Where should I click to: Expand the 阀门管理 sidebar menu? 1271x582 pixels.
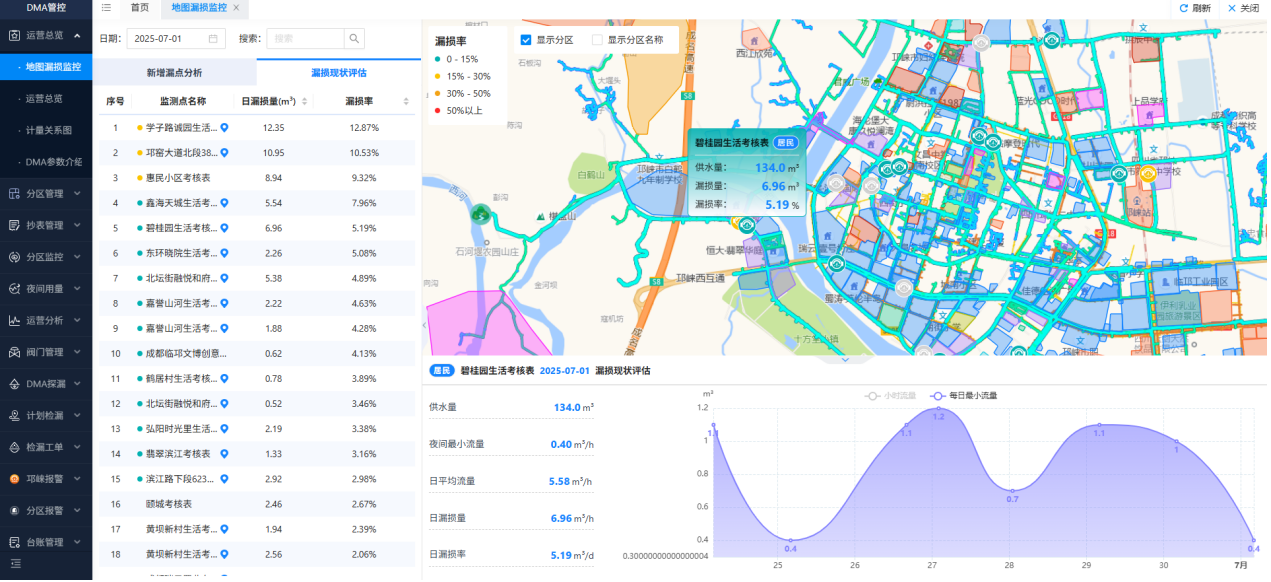[x=46, y=352]
